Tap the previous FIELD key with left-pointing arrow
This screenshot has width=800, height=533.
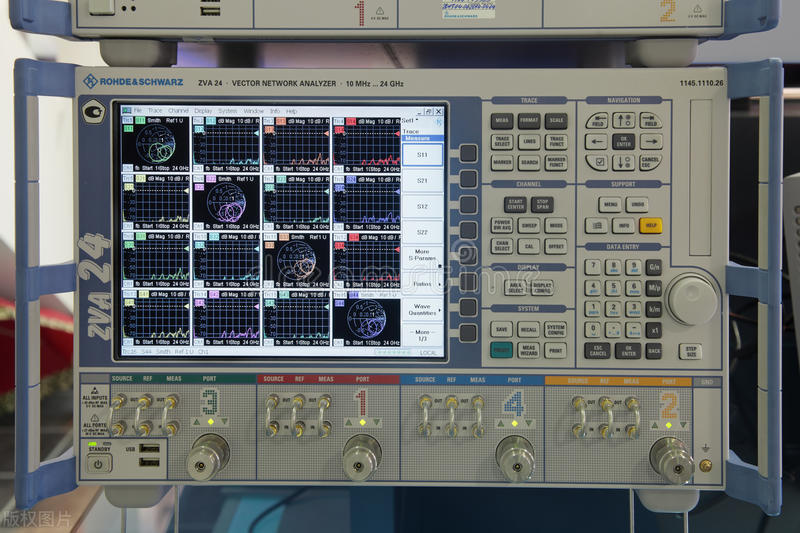click(x=596, y=120)
